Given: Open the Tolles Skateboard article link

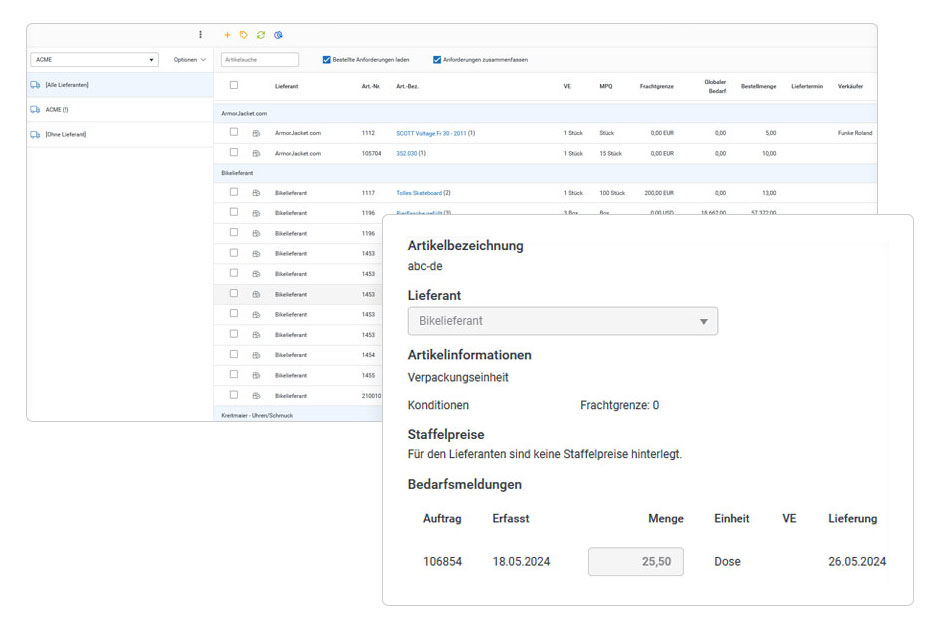Looking at the screenshot, I should coord(419,193).
